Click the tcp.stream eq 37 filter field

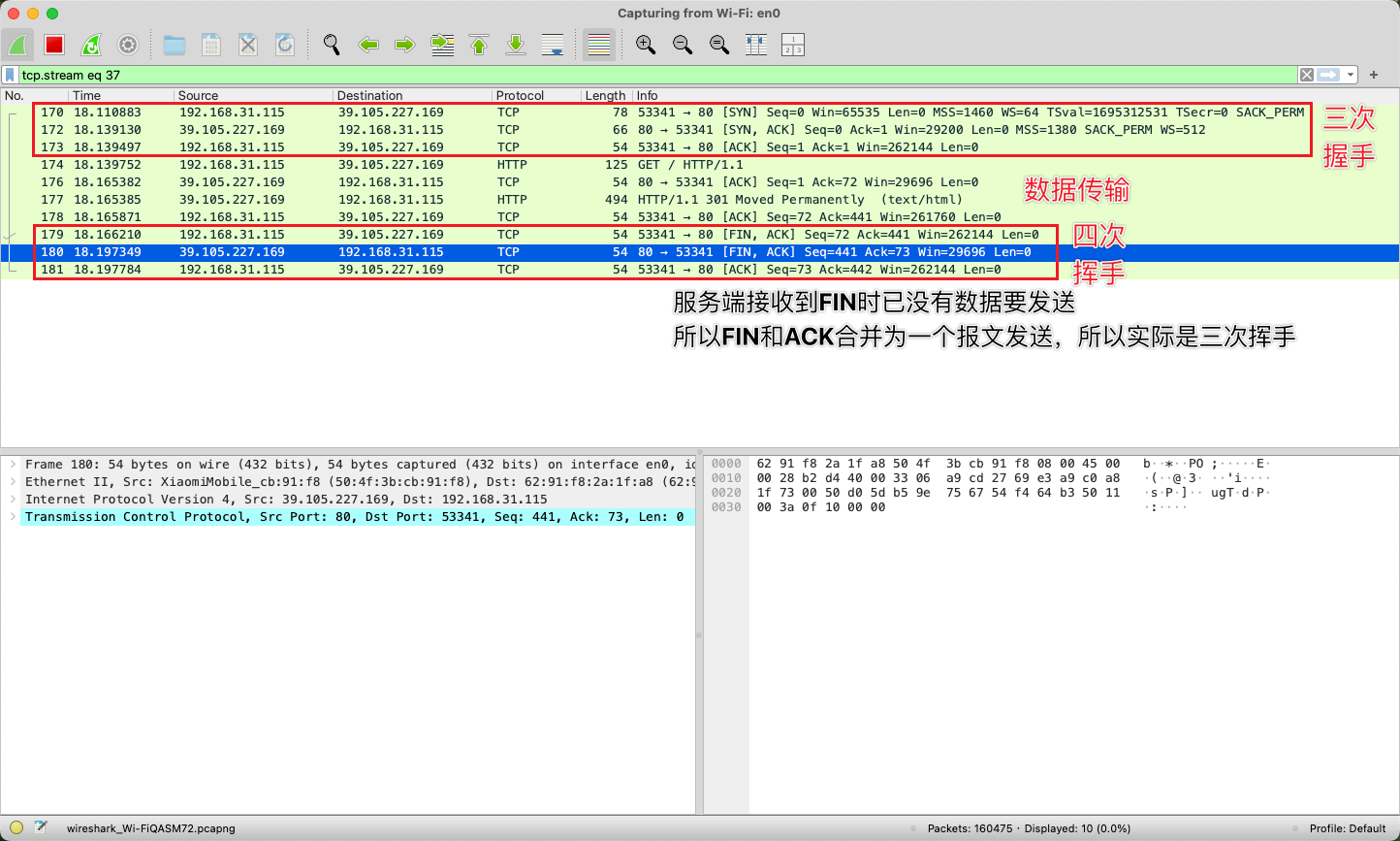(657, 75)
